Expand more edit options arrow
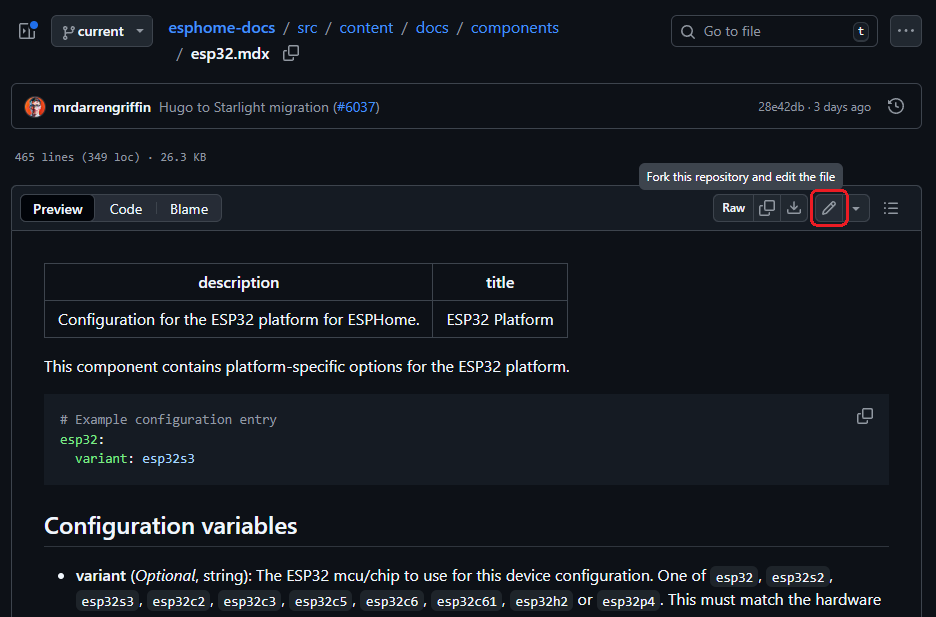The image size is (936, 617). (x=856, y=208)
